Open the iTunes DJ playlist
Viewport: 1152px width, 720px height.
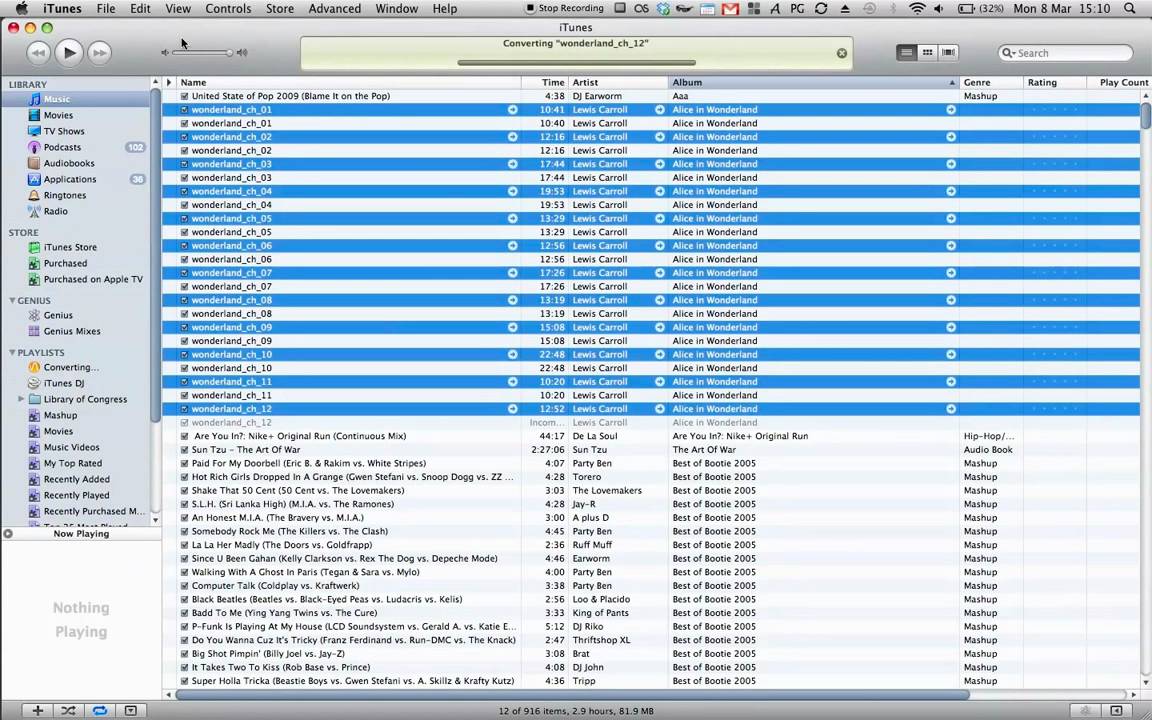(x=63, y=384)
